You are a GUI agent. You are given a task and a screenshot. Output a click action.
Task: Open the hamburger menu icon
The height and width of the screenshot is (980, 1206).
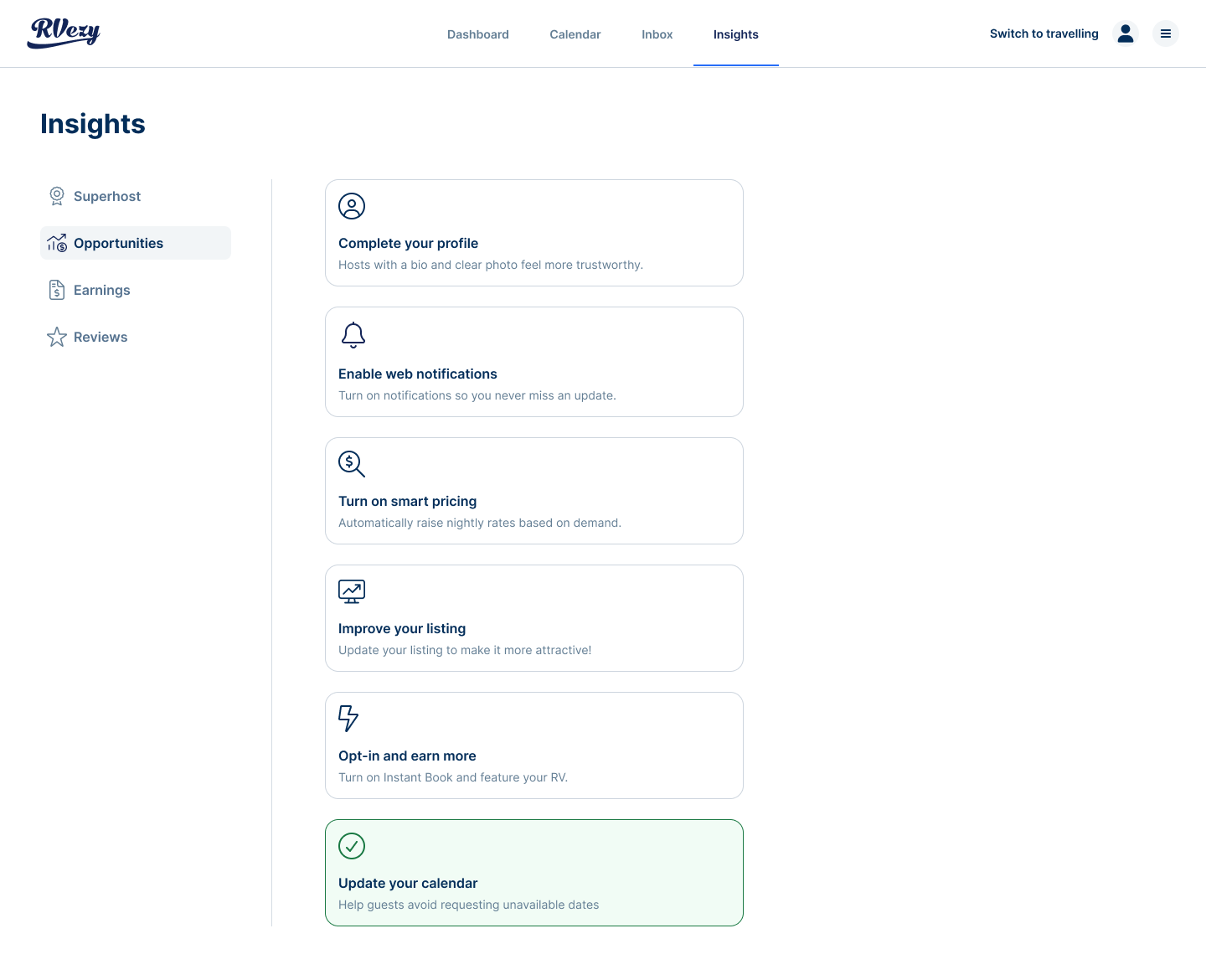[x=1165, y=34]
